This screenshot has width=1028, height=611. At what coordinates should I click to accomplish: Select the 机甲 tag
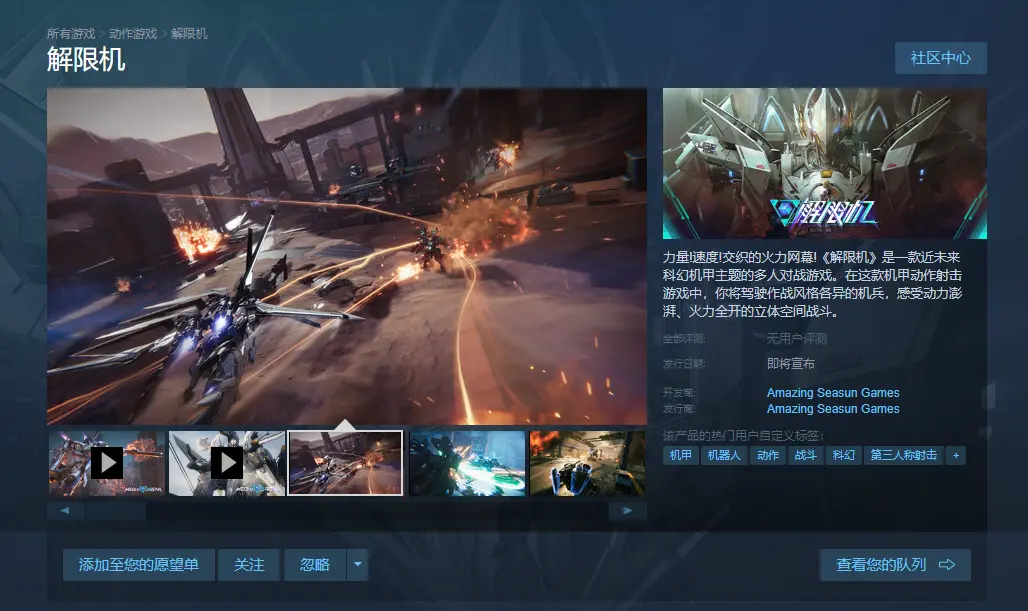tap(681, 455)
